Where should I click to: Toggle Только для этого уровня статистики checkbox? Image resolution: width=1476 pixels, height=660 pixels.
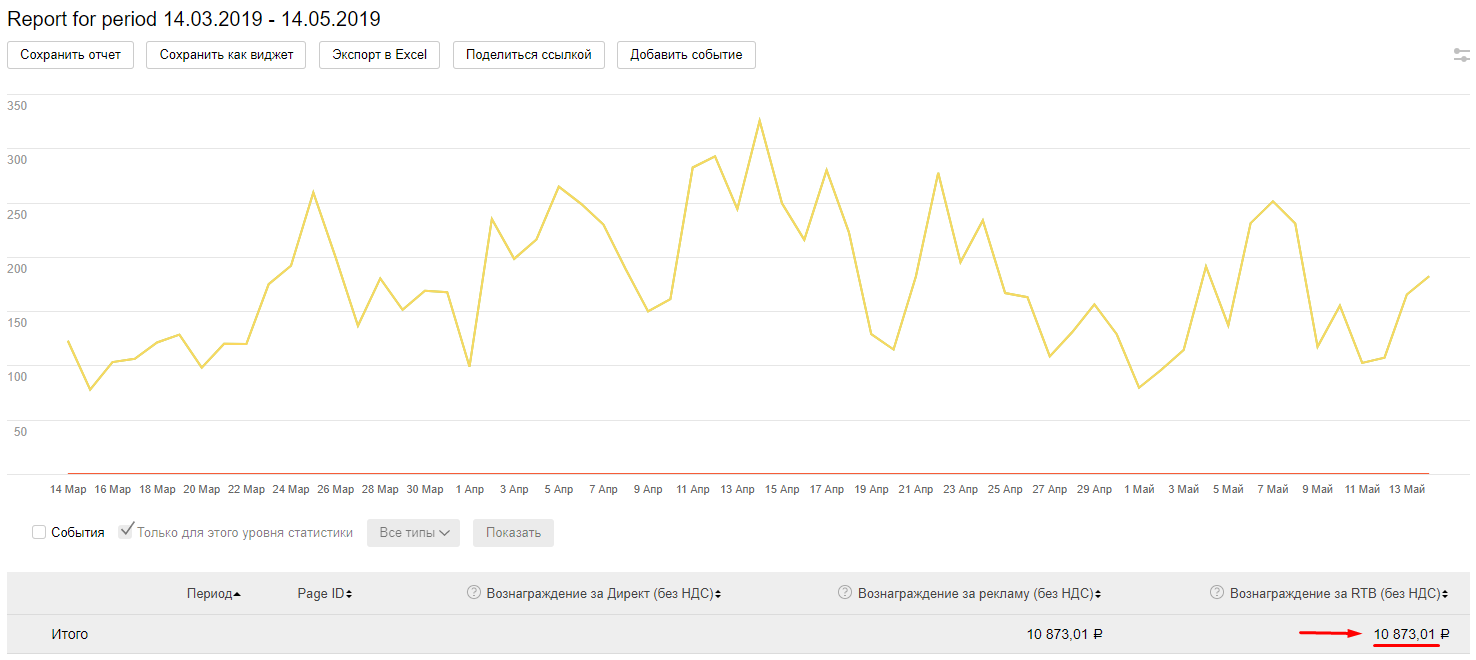[126, 532]
